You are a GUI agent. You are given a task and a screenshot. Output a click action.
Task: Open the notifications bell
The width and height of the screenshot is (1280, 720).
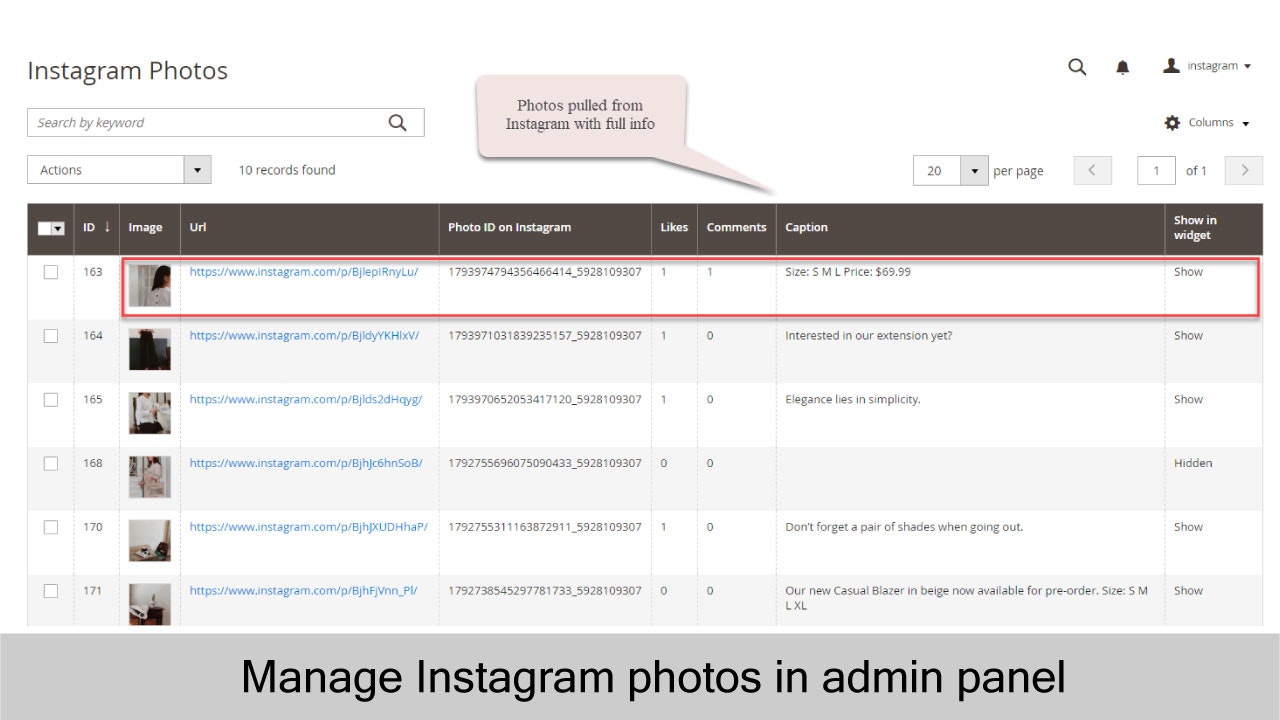coord(1122,66)
